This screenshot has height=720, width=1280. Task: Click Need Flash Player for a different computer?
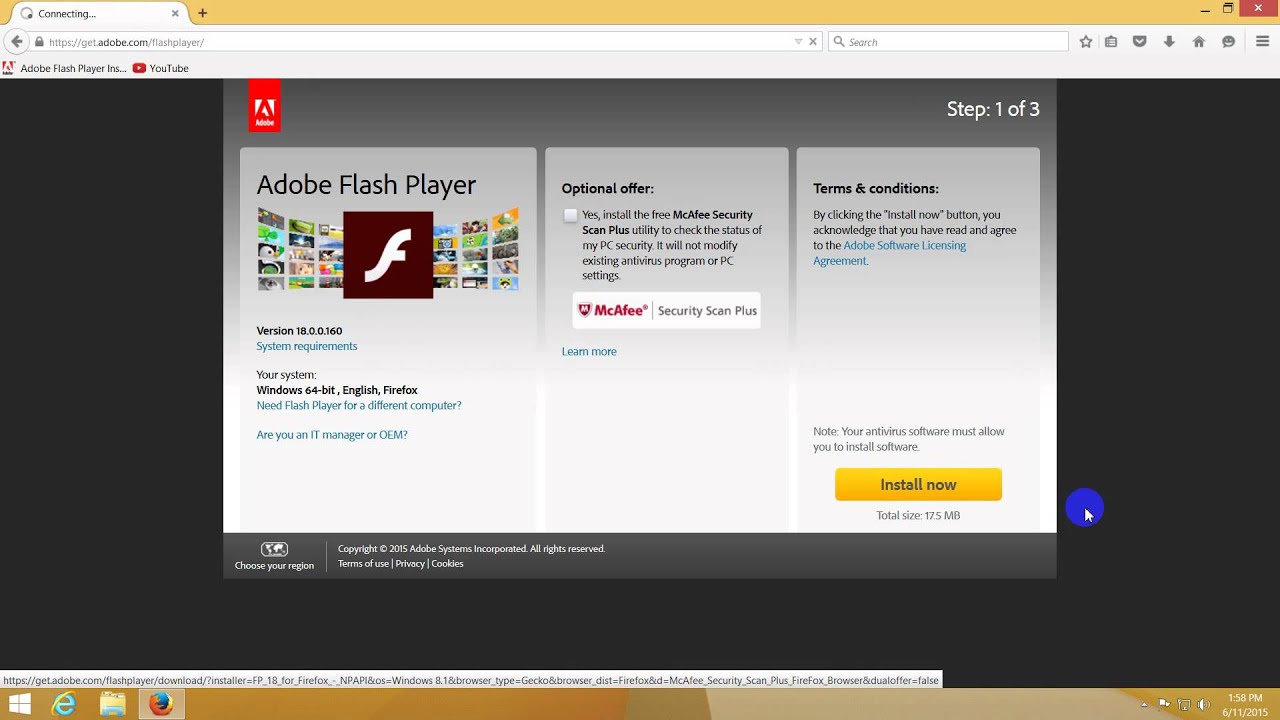click(359, 405)
